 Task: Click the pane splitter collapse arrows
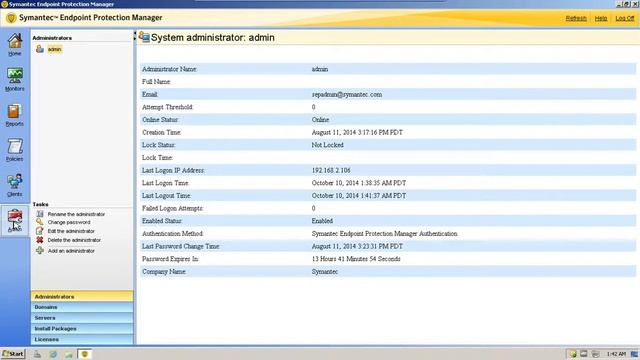point(135,36)
